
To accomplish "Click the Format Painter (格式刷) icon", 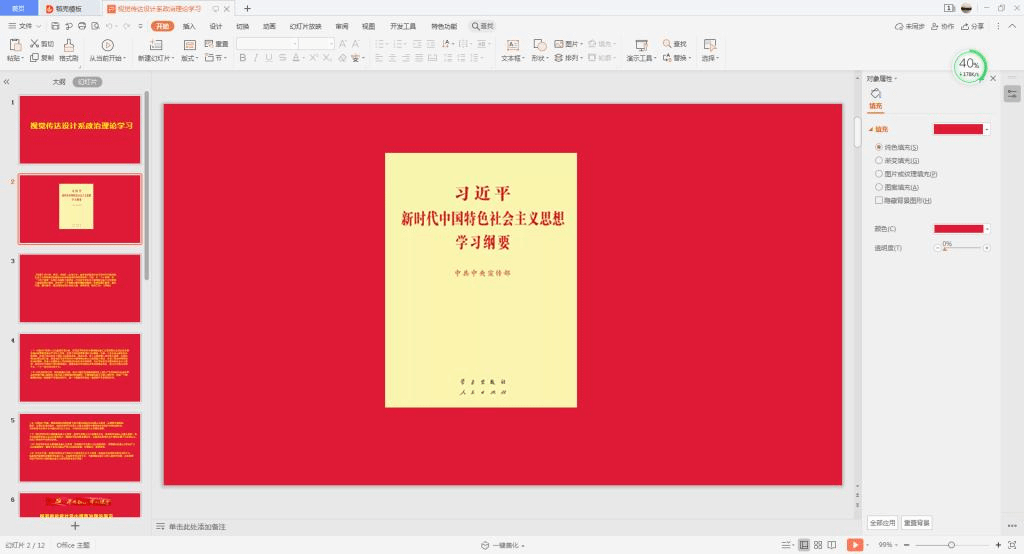I will pyautogui.click(x=69, y=45).
